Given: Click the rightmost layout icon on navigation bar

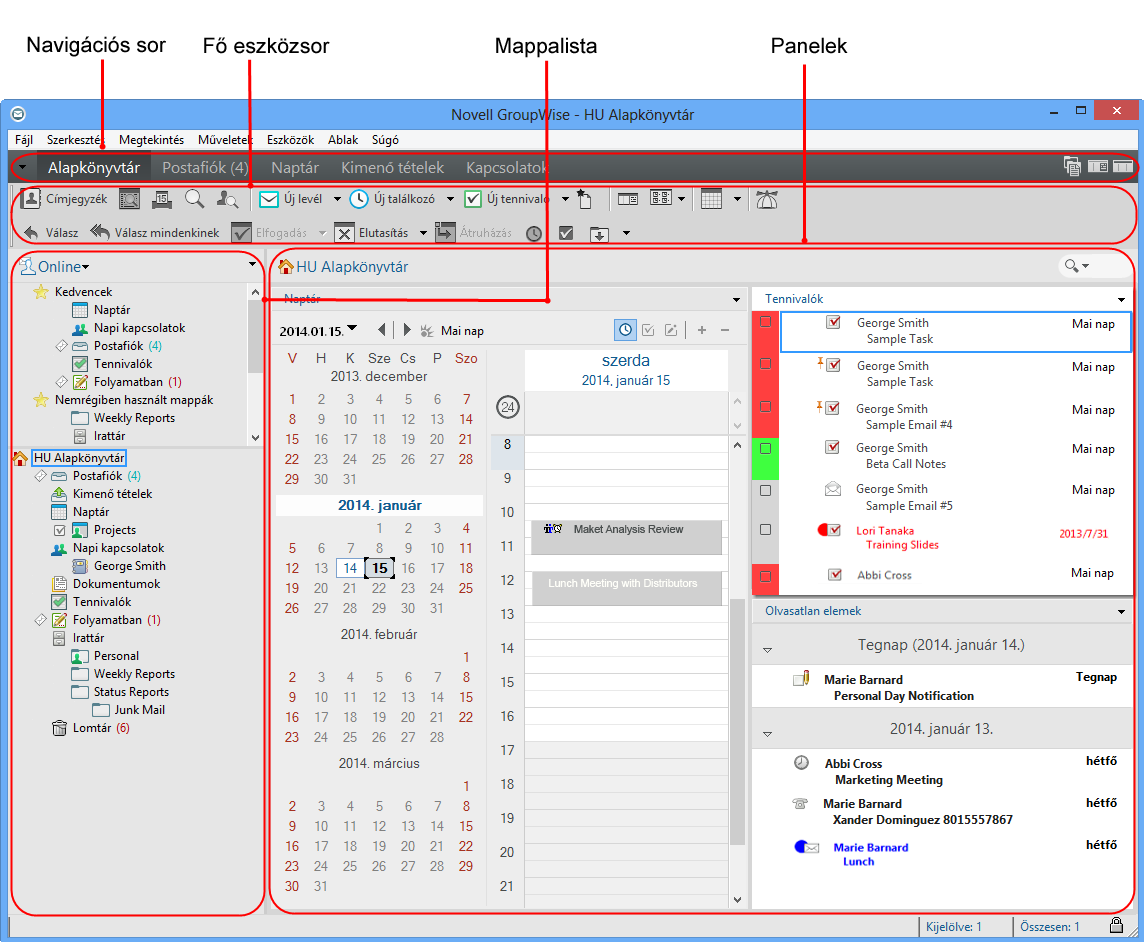Looking at the screenshot, I should (x=1123, y=166).
